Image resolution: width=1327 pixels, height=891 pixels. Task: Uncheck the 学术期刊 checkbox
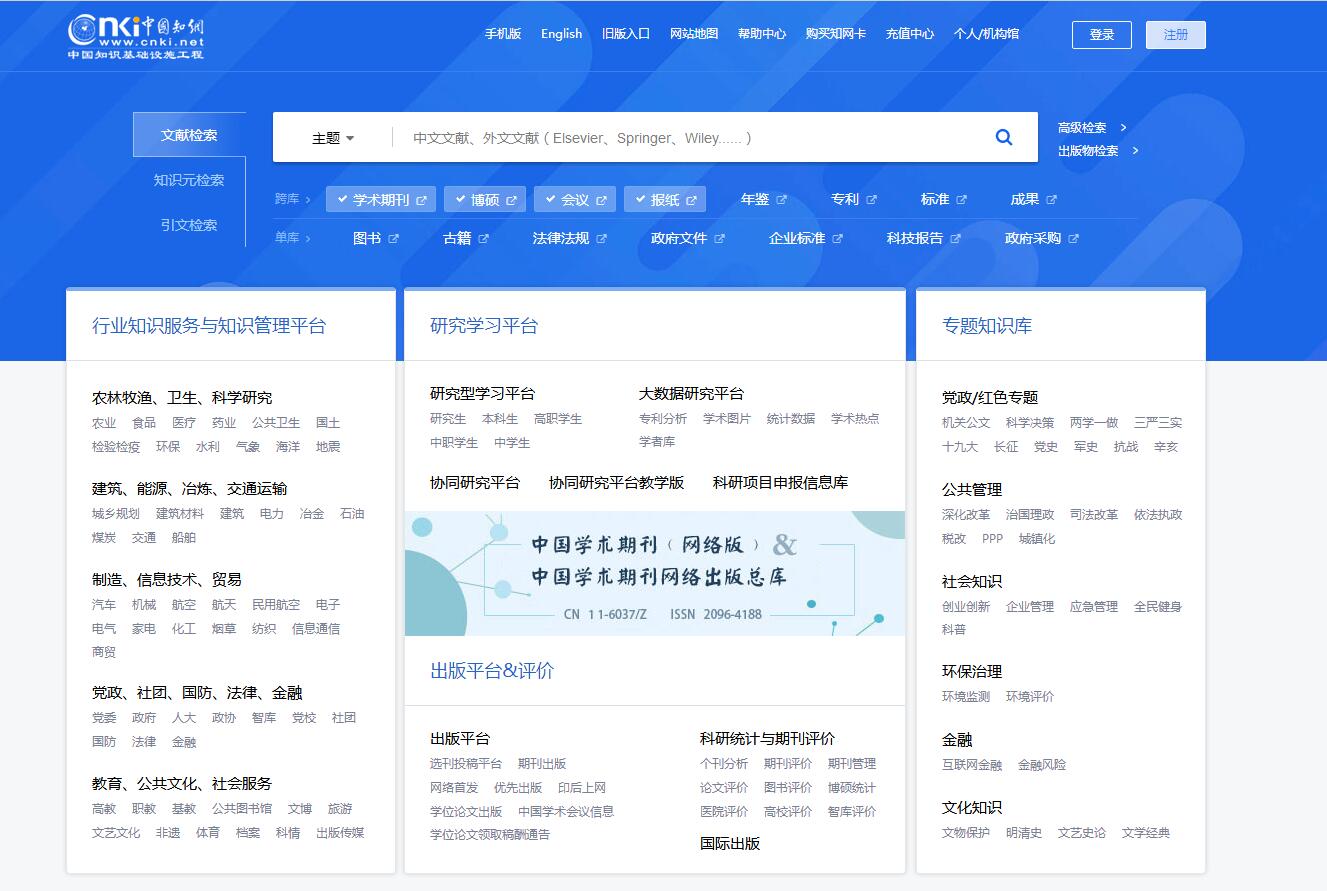tap(342, 199)
